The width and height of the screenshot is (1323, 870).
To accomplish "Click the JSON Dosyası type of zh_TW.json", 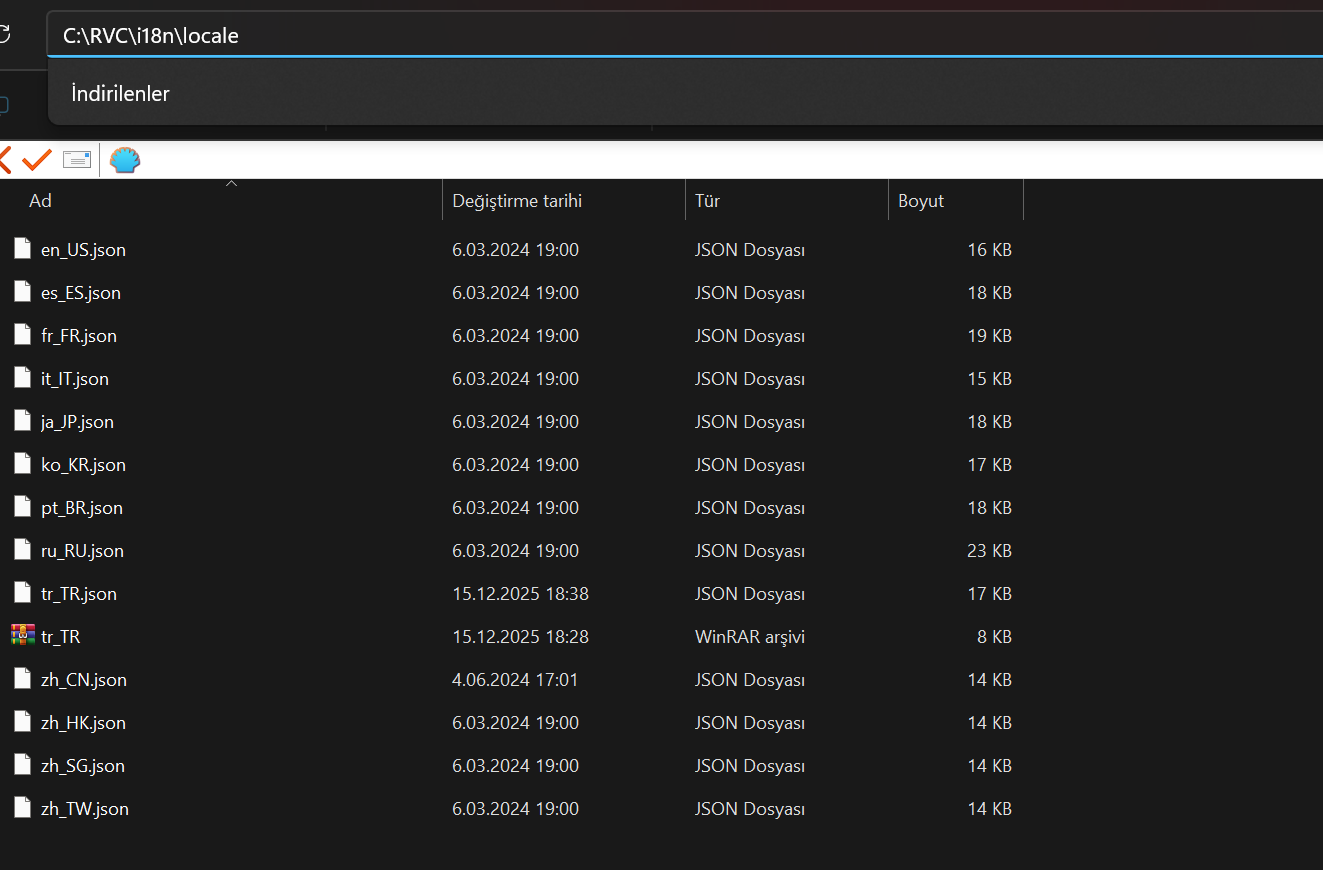I will click(x=750, y=809).
